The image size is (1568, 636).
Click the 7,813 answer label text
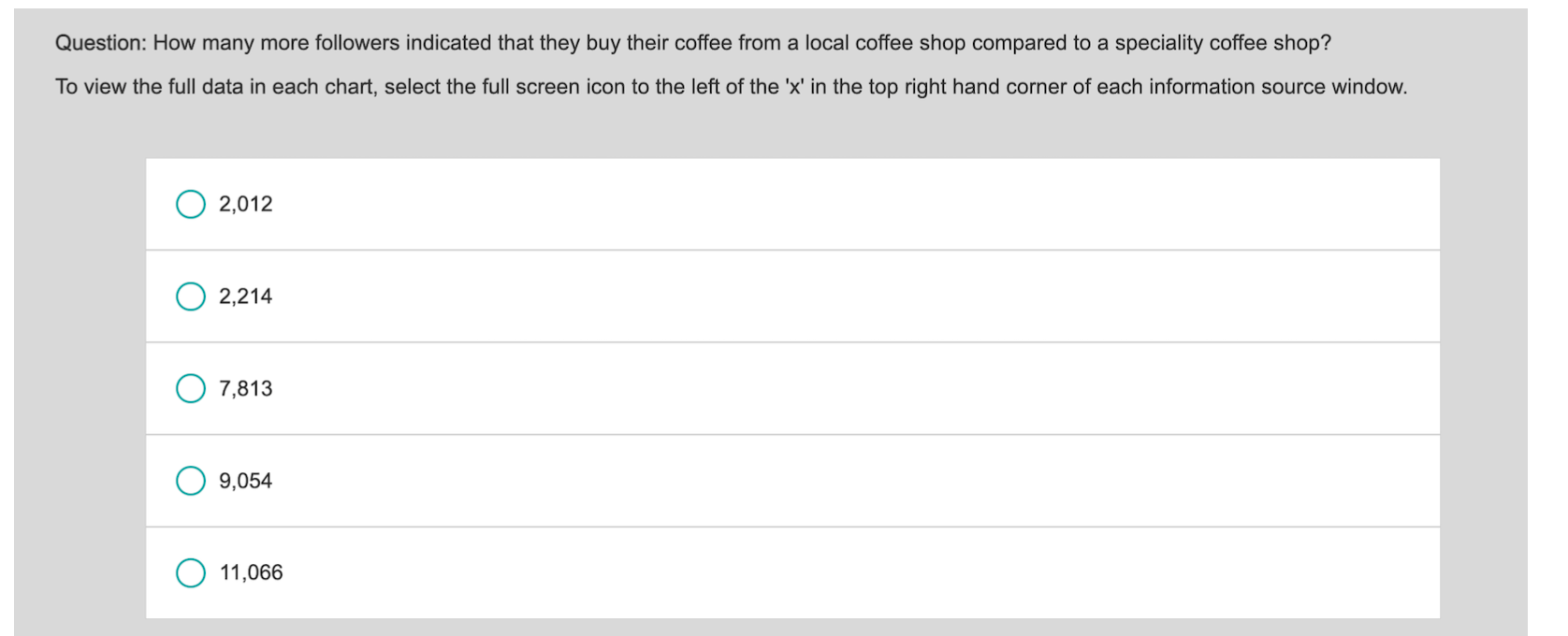pos(245,388)
